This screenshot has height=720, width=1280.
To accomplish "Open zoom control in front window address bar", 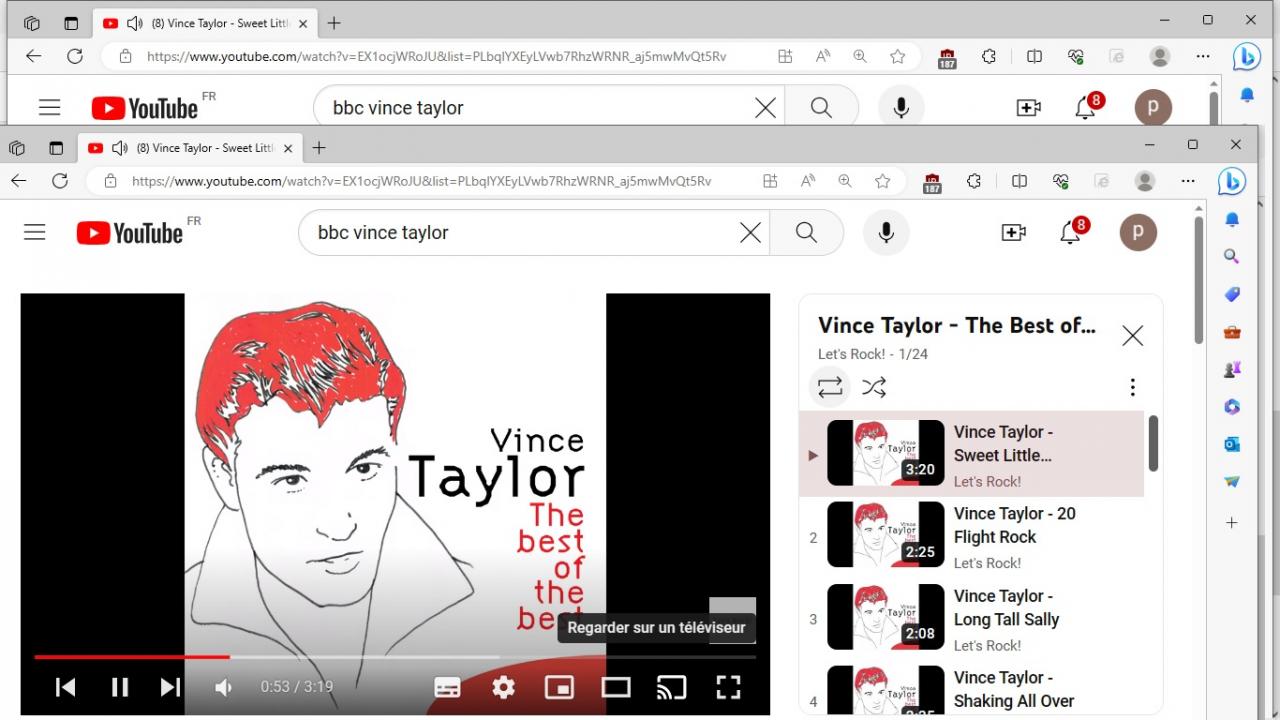I will pyautogui.click(x=845, y=181).
